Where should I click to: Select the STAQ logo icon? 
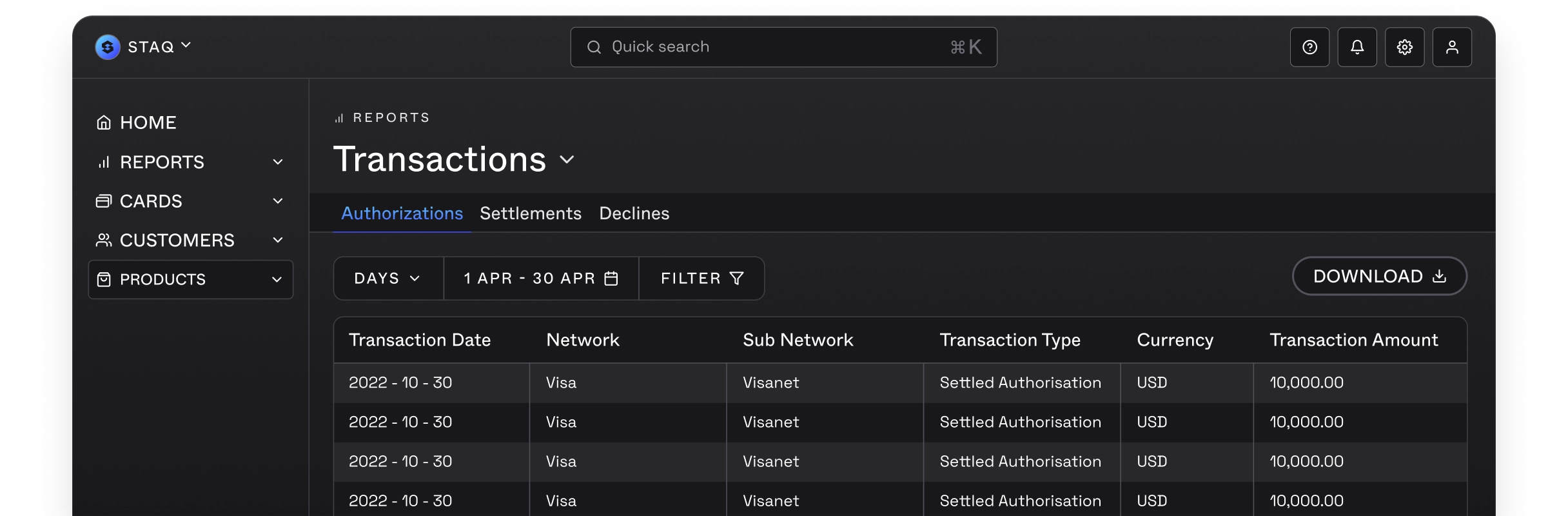[107, 46]
